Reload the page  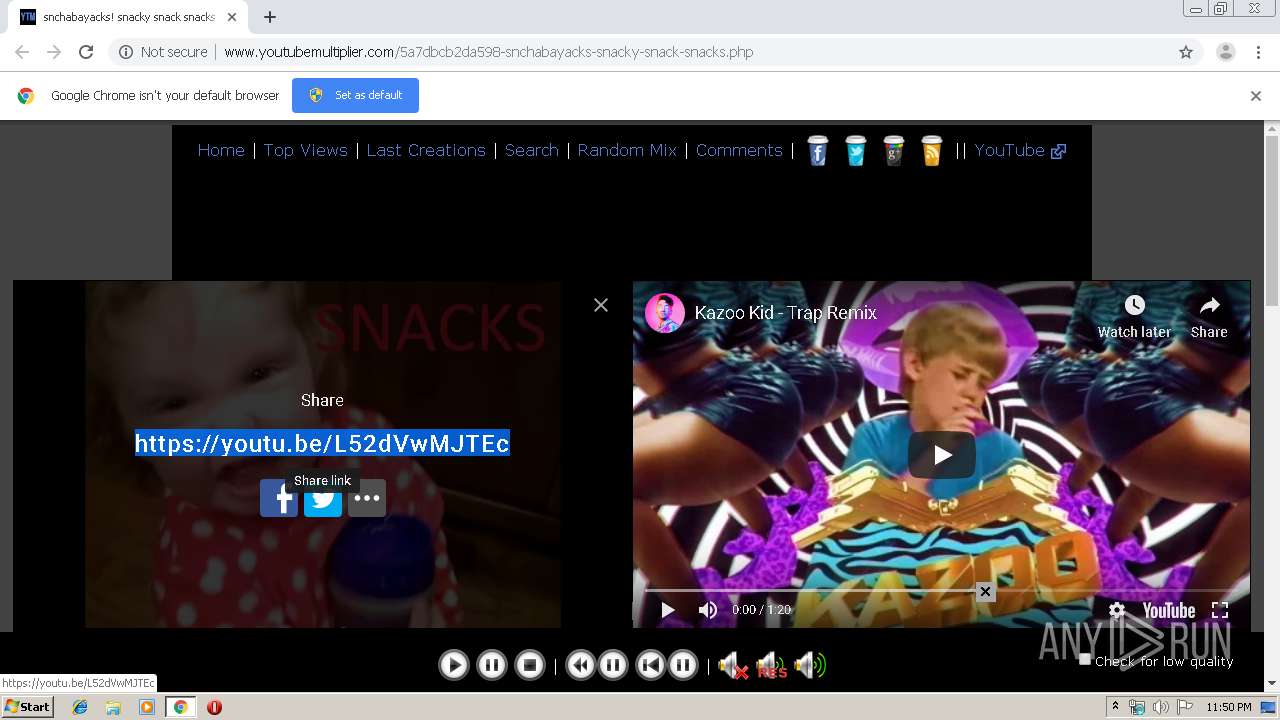coord(86,52)
